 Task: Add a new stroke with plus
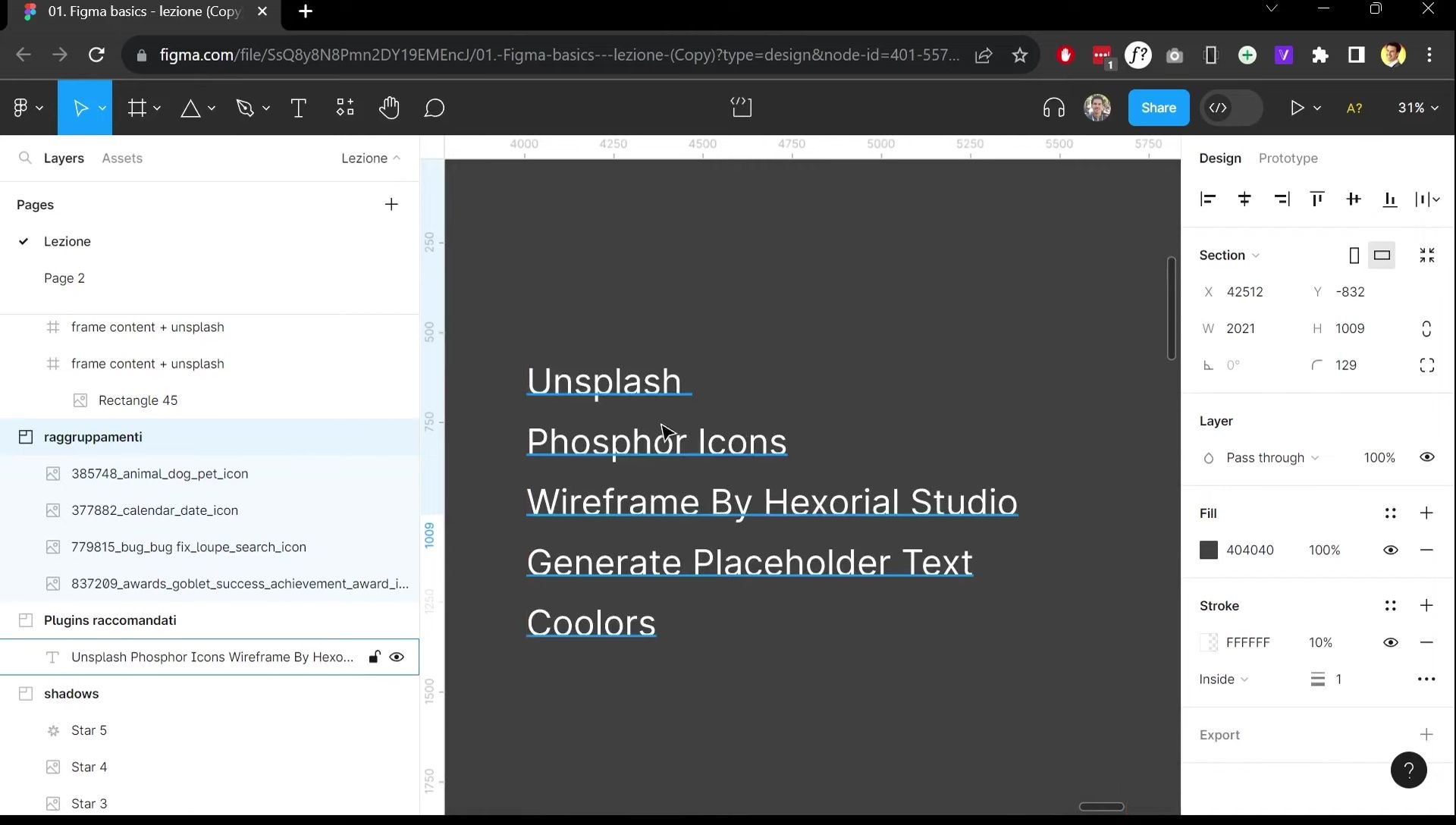pyautogui.click(x=1426, y=606)
